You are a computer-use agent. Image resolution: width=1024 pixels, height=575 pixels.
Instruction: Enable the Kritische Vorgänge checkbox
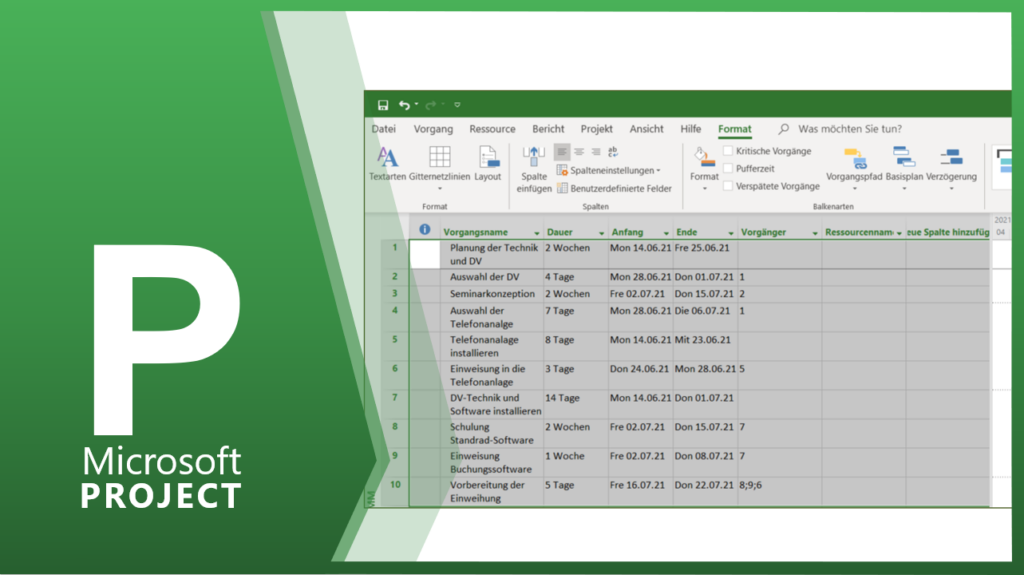(728, 151)
